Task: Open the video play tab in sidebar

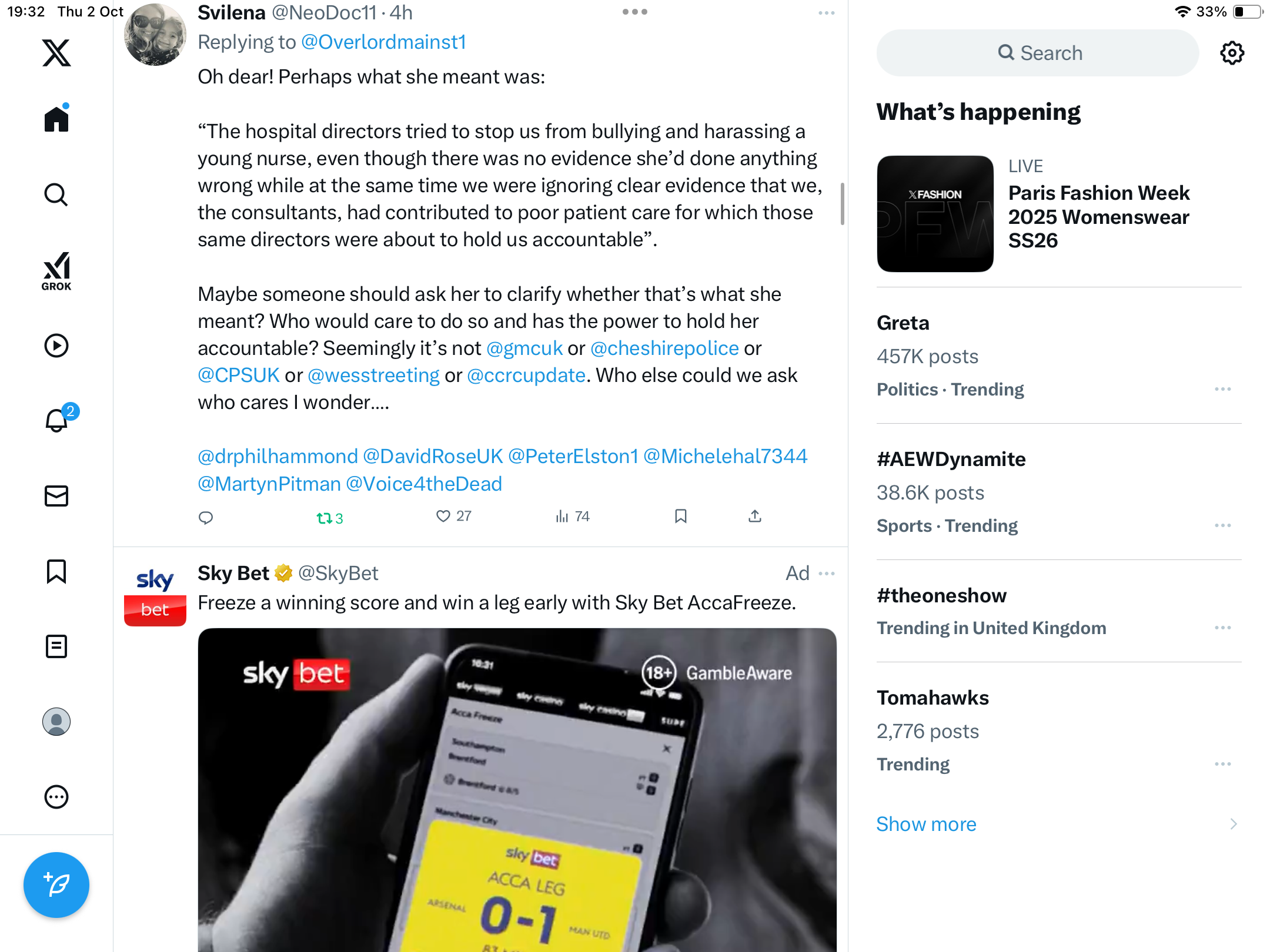Action: [56, 346]
